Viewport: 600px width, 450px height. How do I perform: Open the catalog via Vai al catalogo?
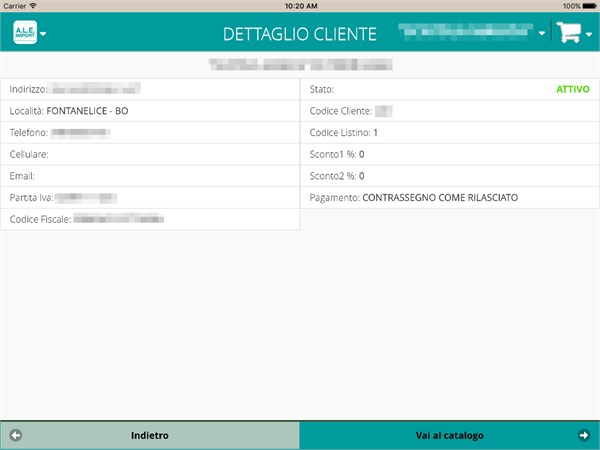(450, 436)
